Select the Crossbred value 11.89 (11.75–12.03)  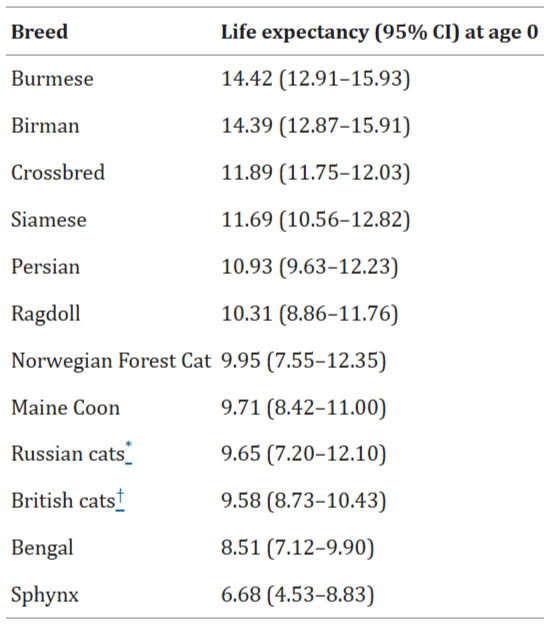(x=316, y=173)
